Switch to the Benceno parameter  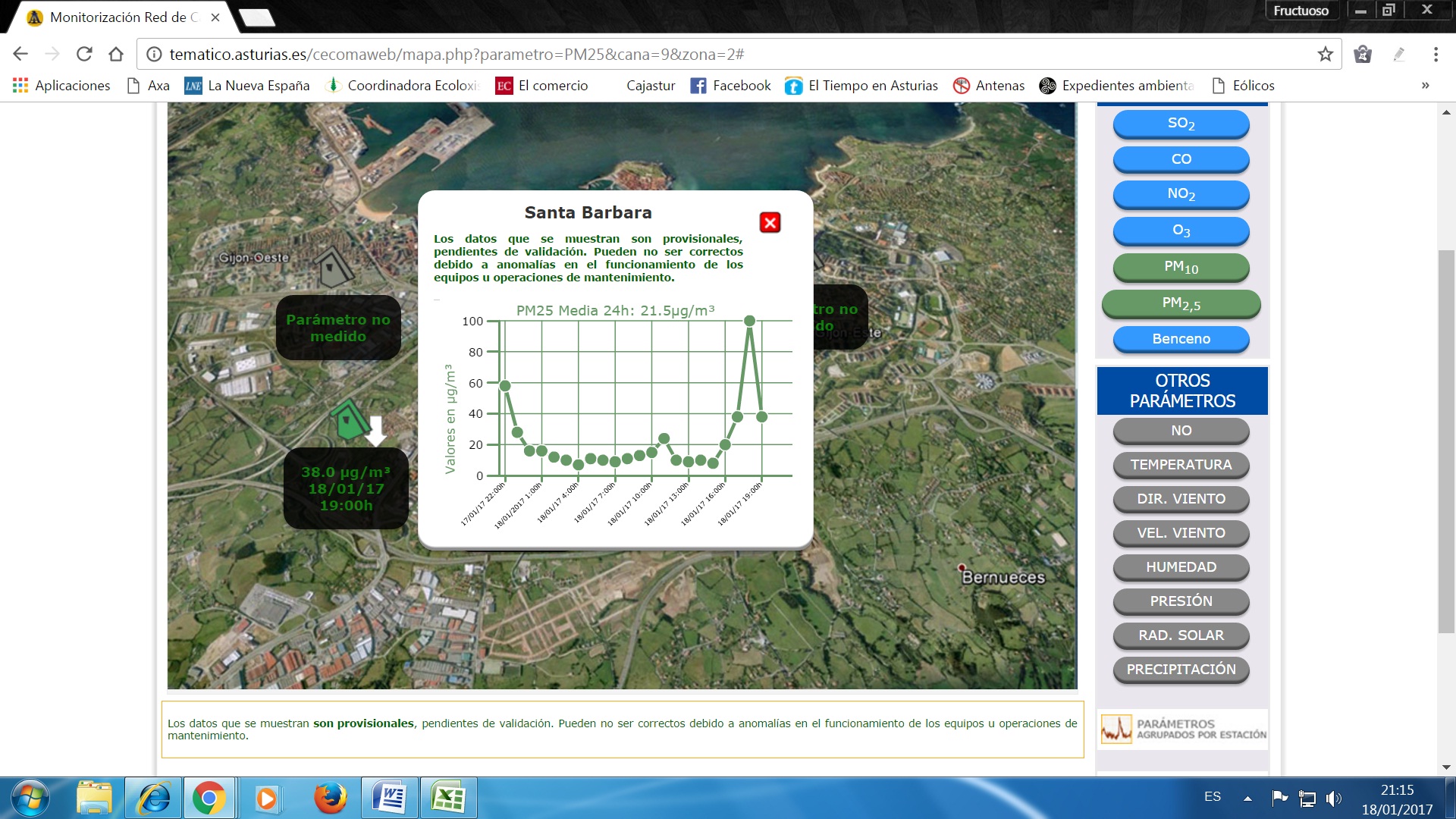(x=1181, y=339)
